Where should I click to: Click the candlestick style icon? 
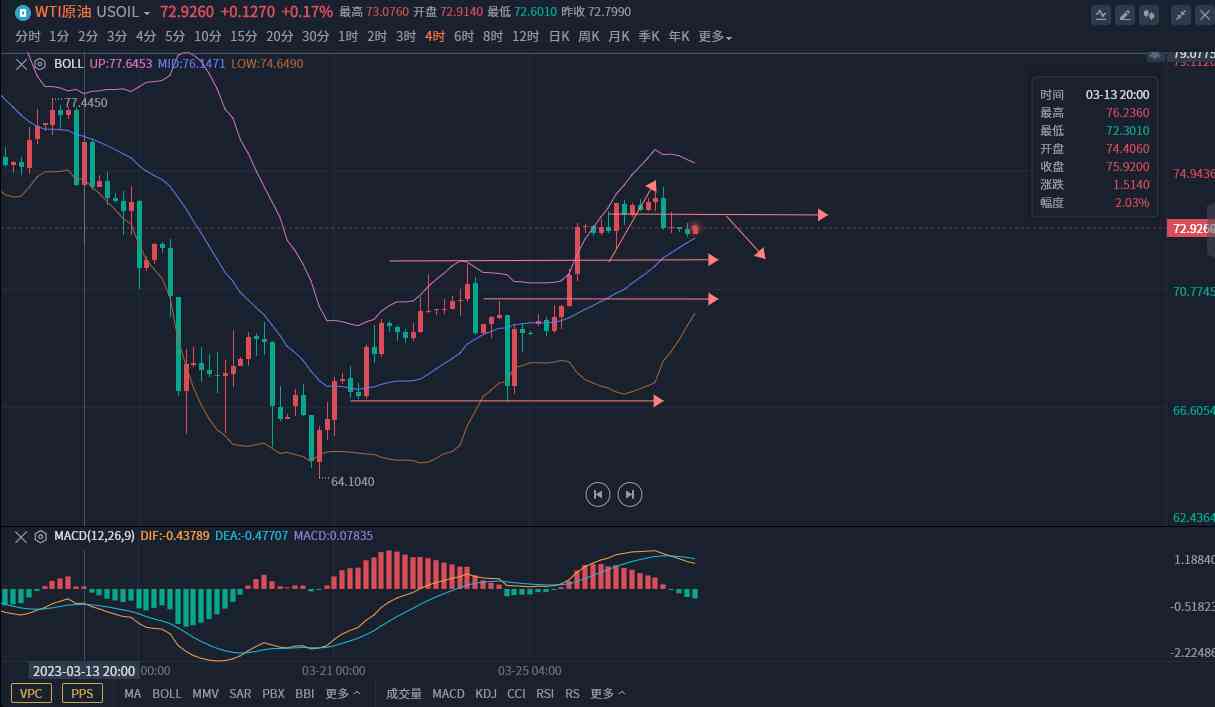pos(1149,14)
